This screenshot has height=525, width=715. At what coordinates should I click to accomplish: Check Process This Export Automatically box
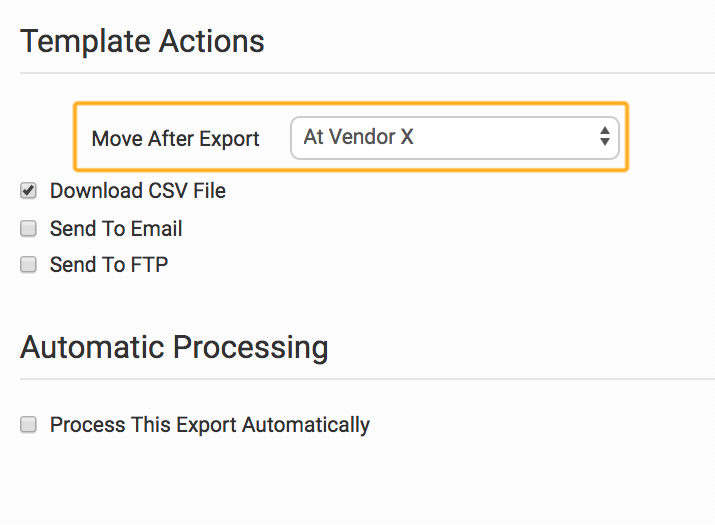(x=29, y=425)
